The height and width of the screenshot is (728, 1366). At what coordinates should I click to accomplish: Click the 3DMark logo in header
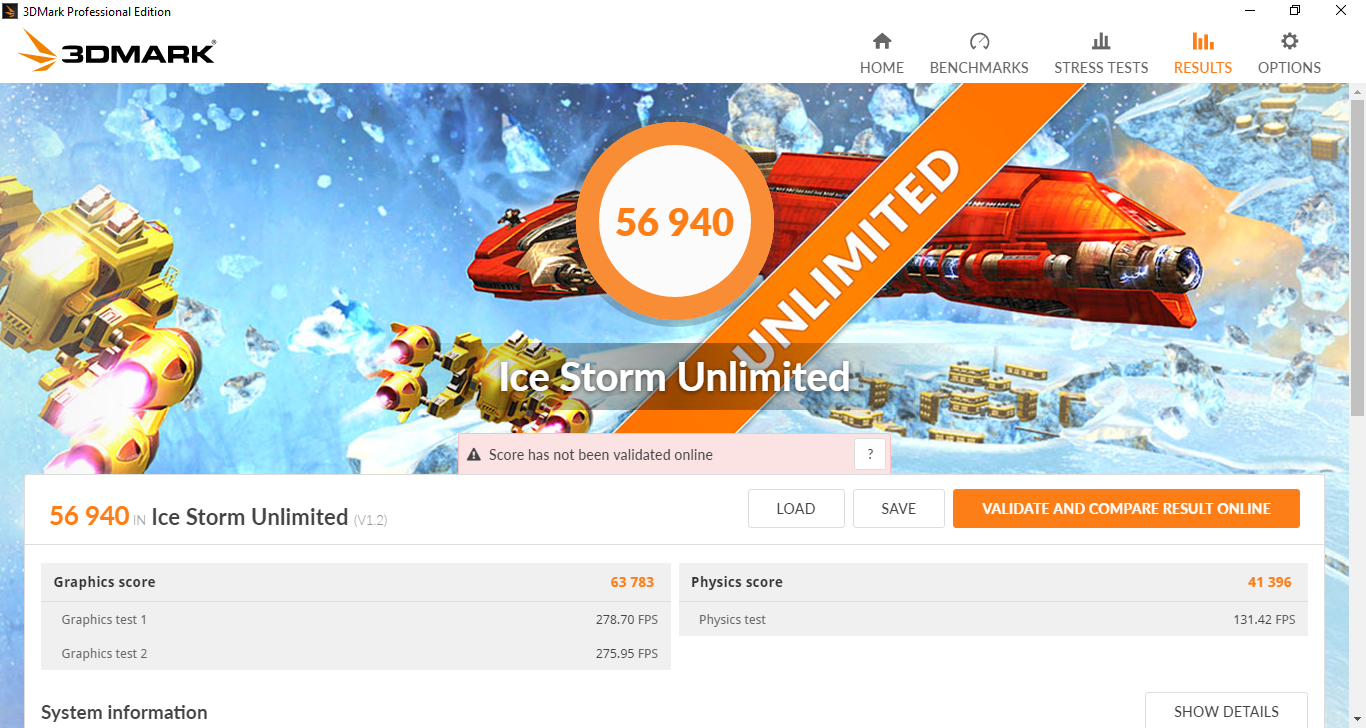click(118, 50)
